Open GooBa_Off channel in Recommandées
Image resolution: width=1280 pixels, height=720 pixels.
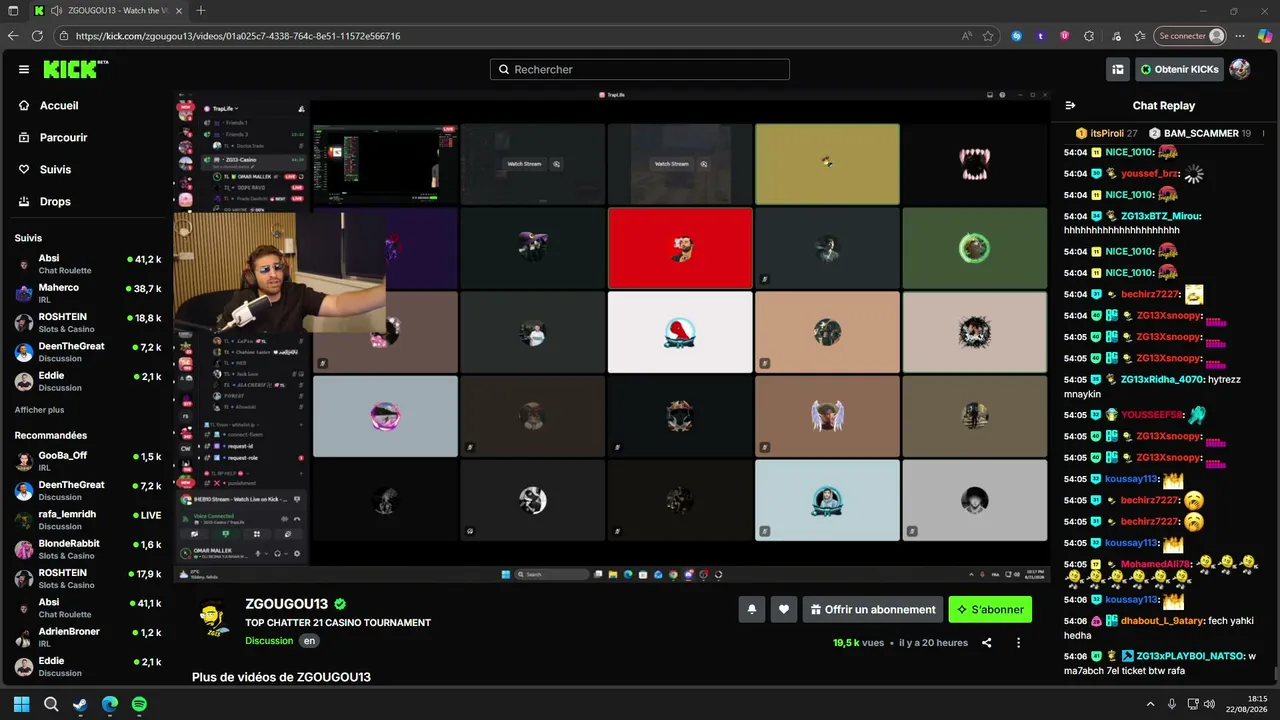pyautogui.click(x=87, y=461)
